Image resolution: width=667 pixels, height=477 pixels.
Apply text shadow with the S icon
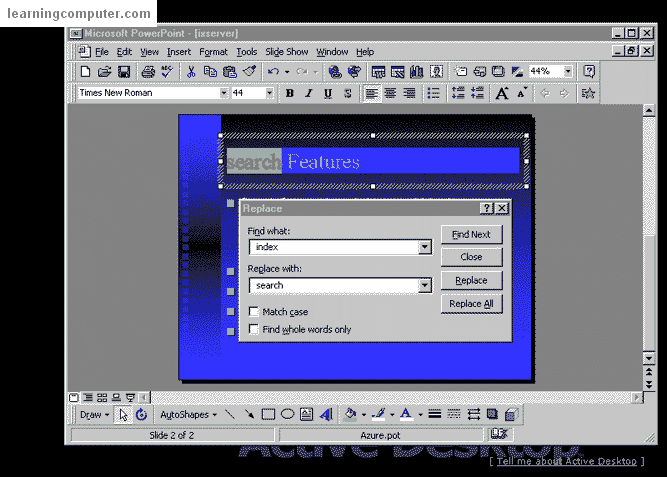348,93
